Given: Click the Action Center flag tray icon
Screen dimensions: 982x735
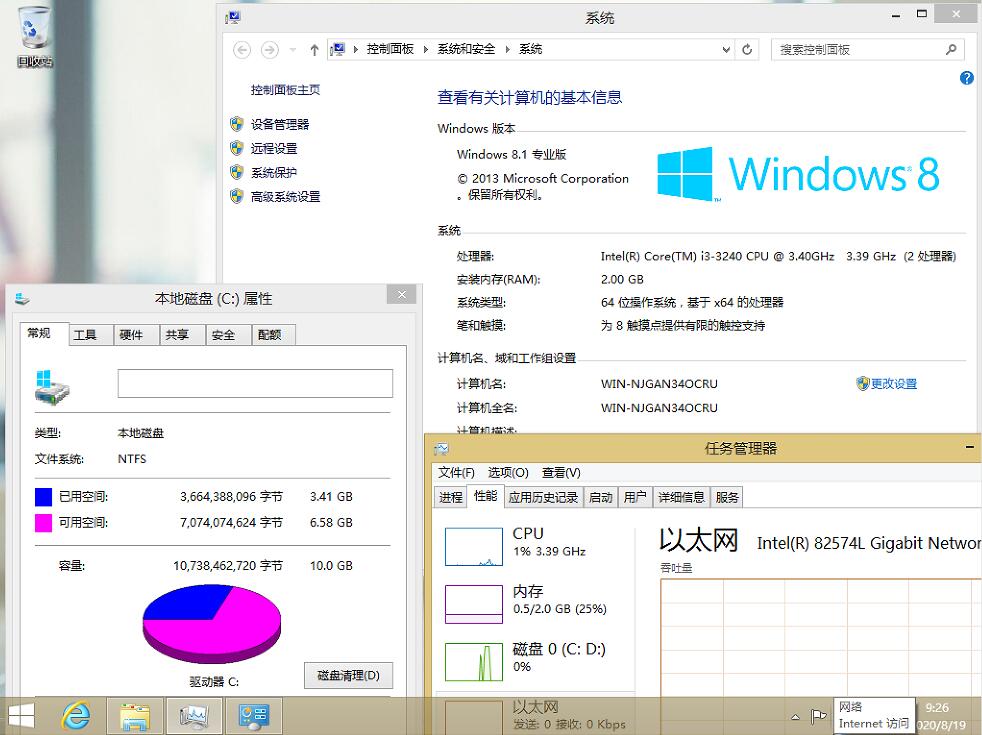Looking at the screenshot, I should [x=818, y=716].
